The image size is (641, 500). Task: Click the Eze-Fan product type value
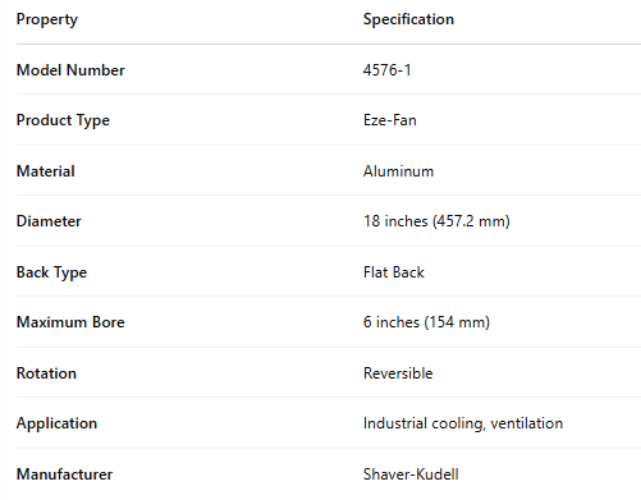click(387, 120)
